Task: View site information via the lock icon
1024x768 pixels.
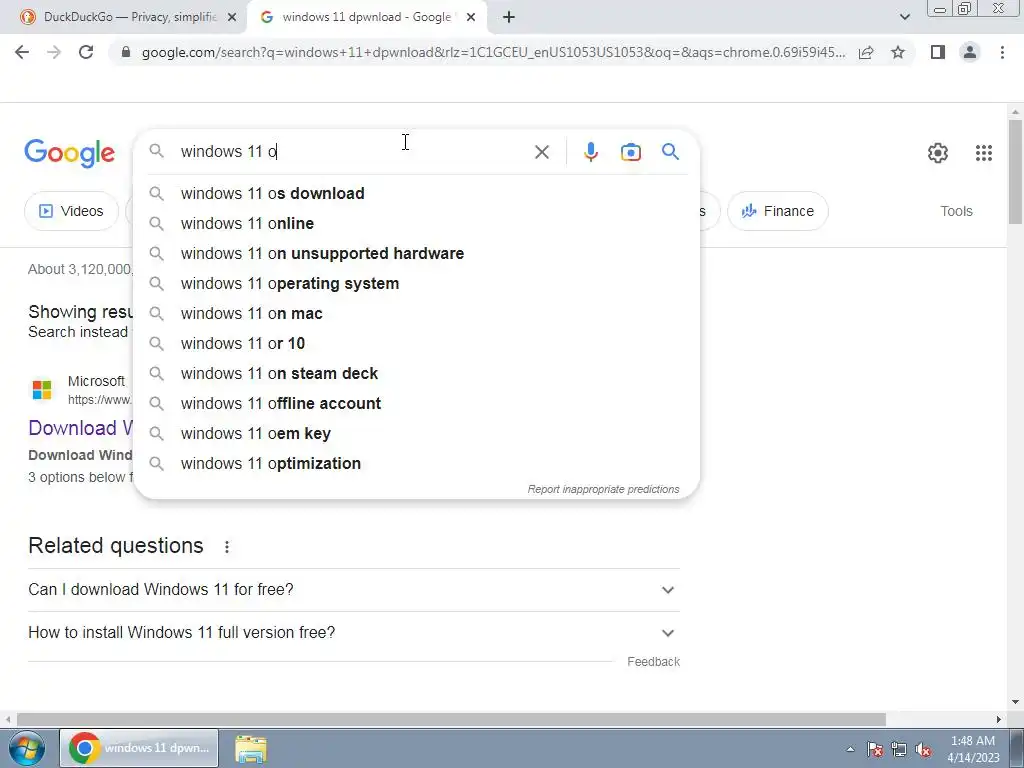Action: click(126, 52)
